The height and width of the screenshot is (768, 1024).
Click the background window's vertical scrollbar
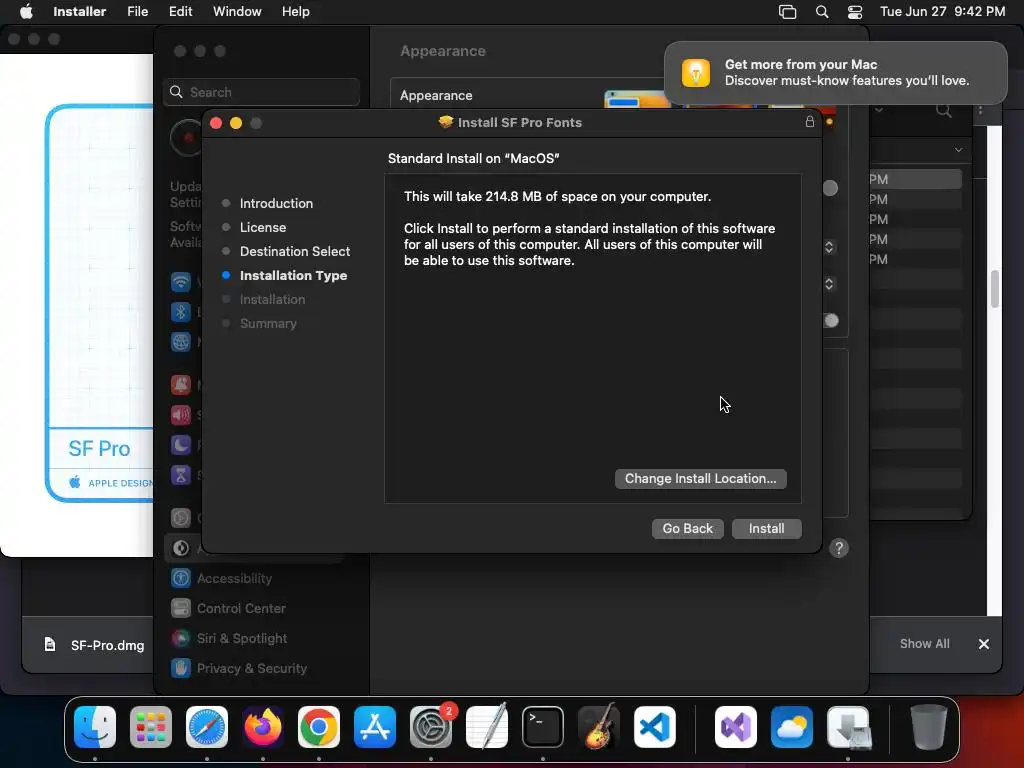coord(995,289)
